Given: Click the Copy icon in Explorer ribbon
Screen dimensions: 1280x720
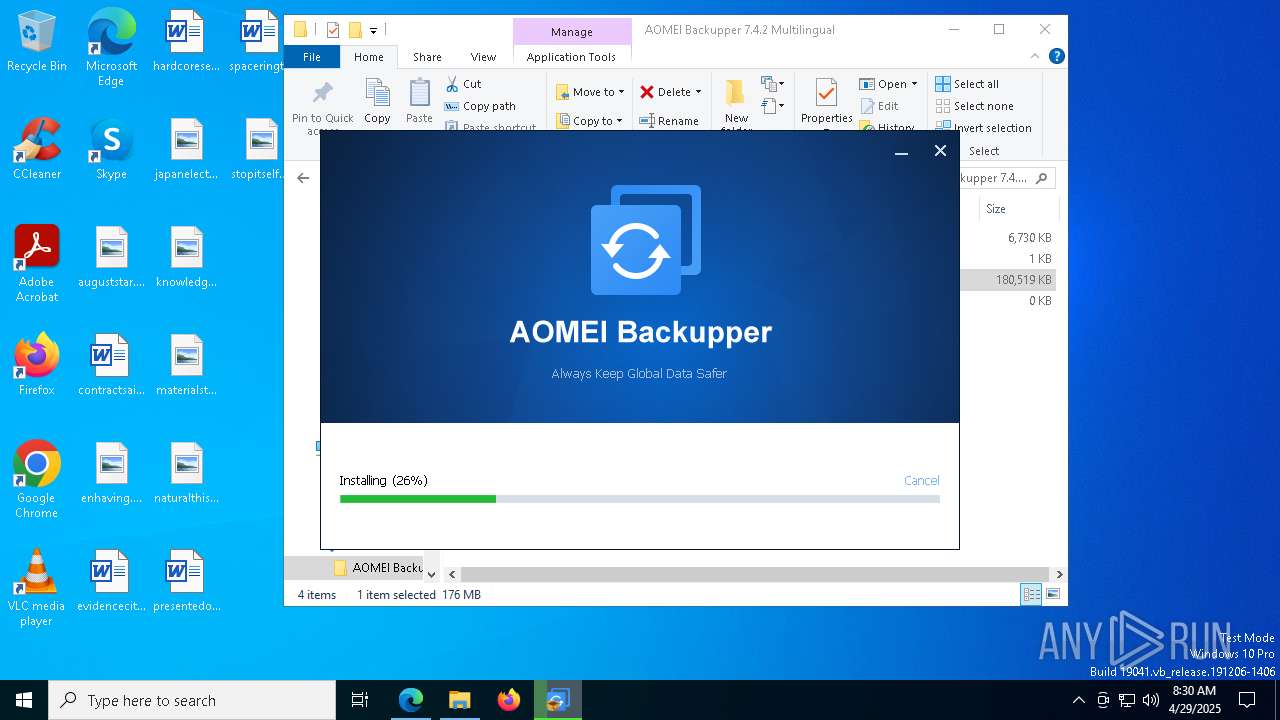Looking at the screenshot, I should (377, 101).
